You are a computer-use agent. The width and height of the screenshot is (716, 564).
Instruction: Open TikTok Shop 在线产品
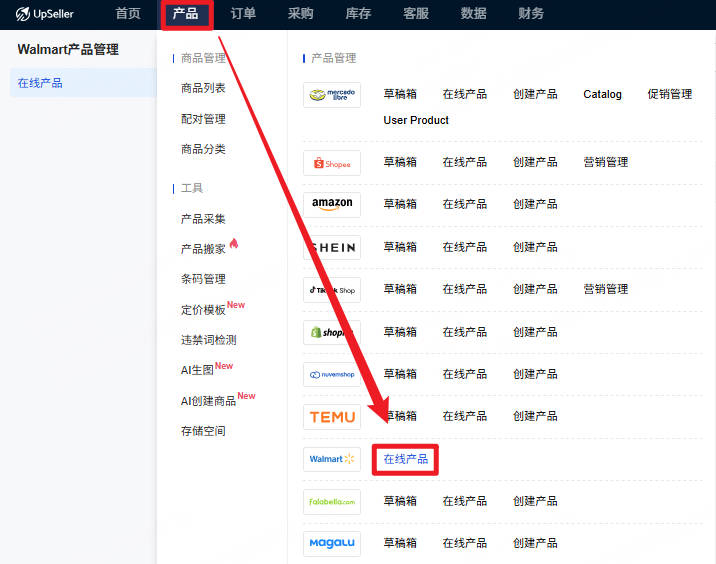464,290
